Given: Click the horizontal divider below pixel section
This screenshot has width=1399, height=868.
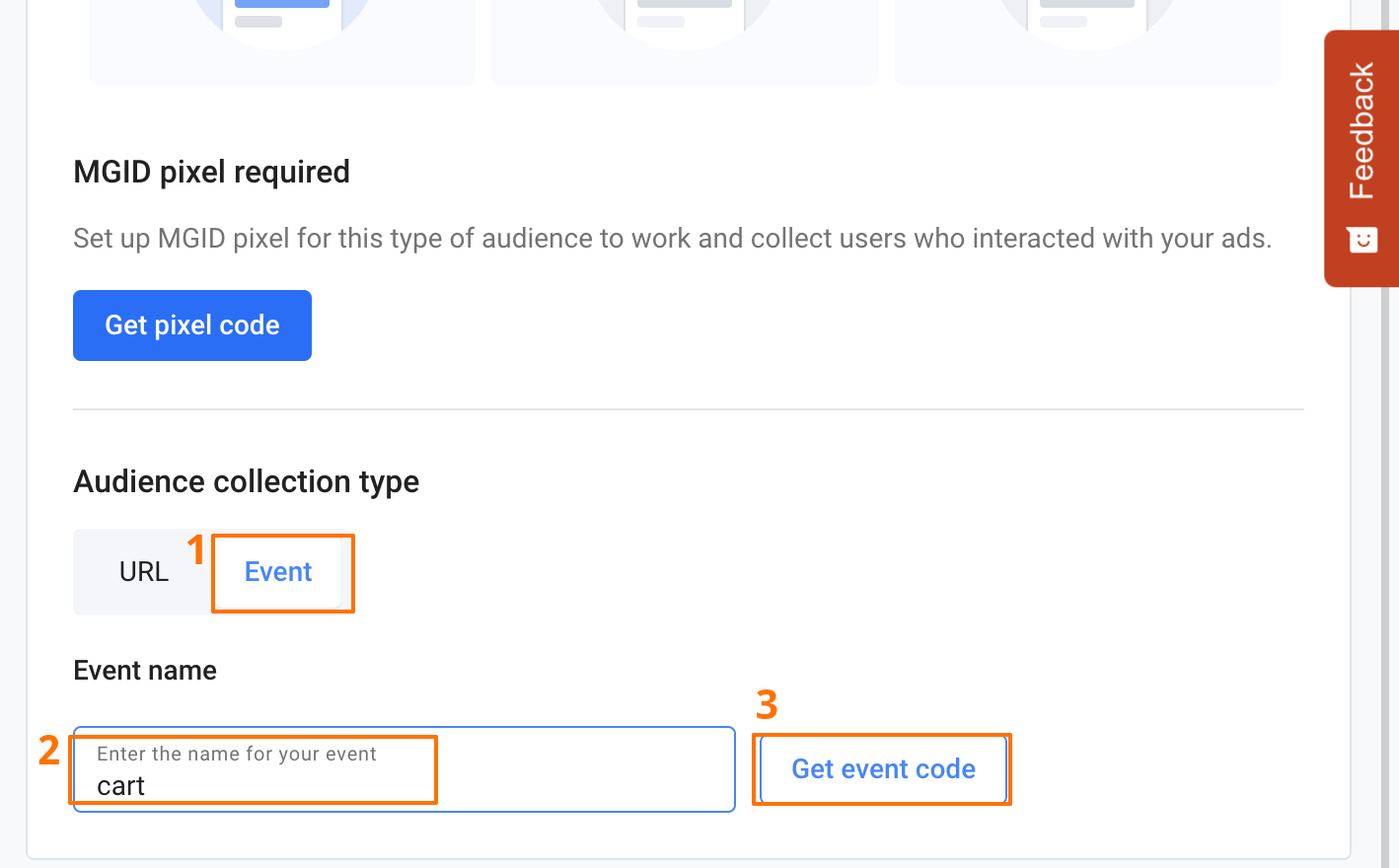Looking at the screenshot, I should point(689,409).
